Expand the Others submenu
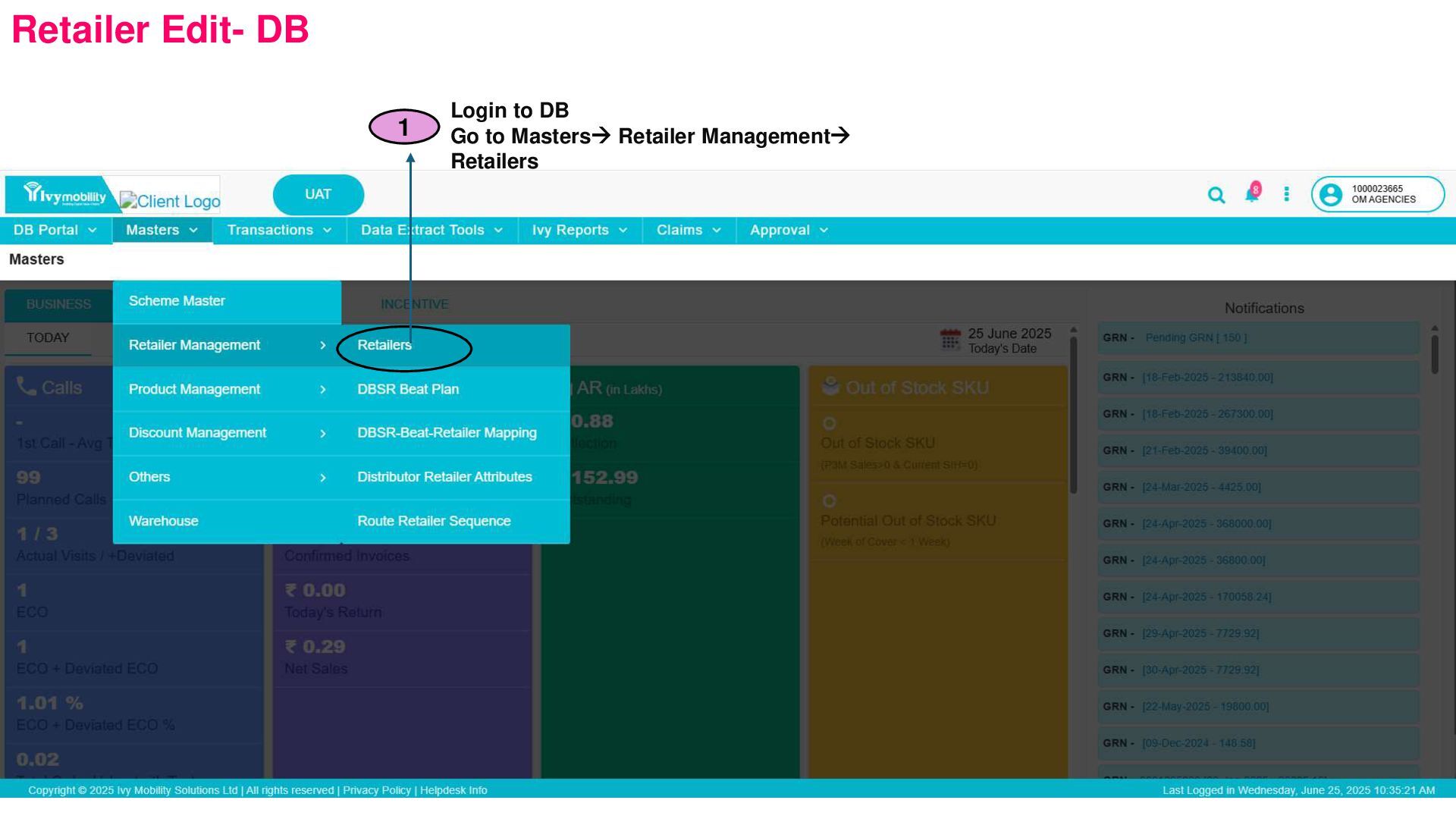The width and height of the screenshot is (1456, 819). (x=227, y=477)
